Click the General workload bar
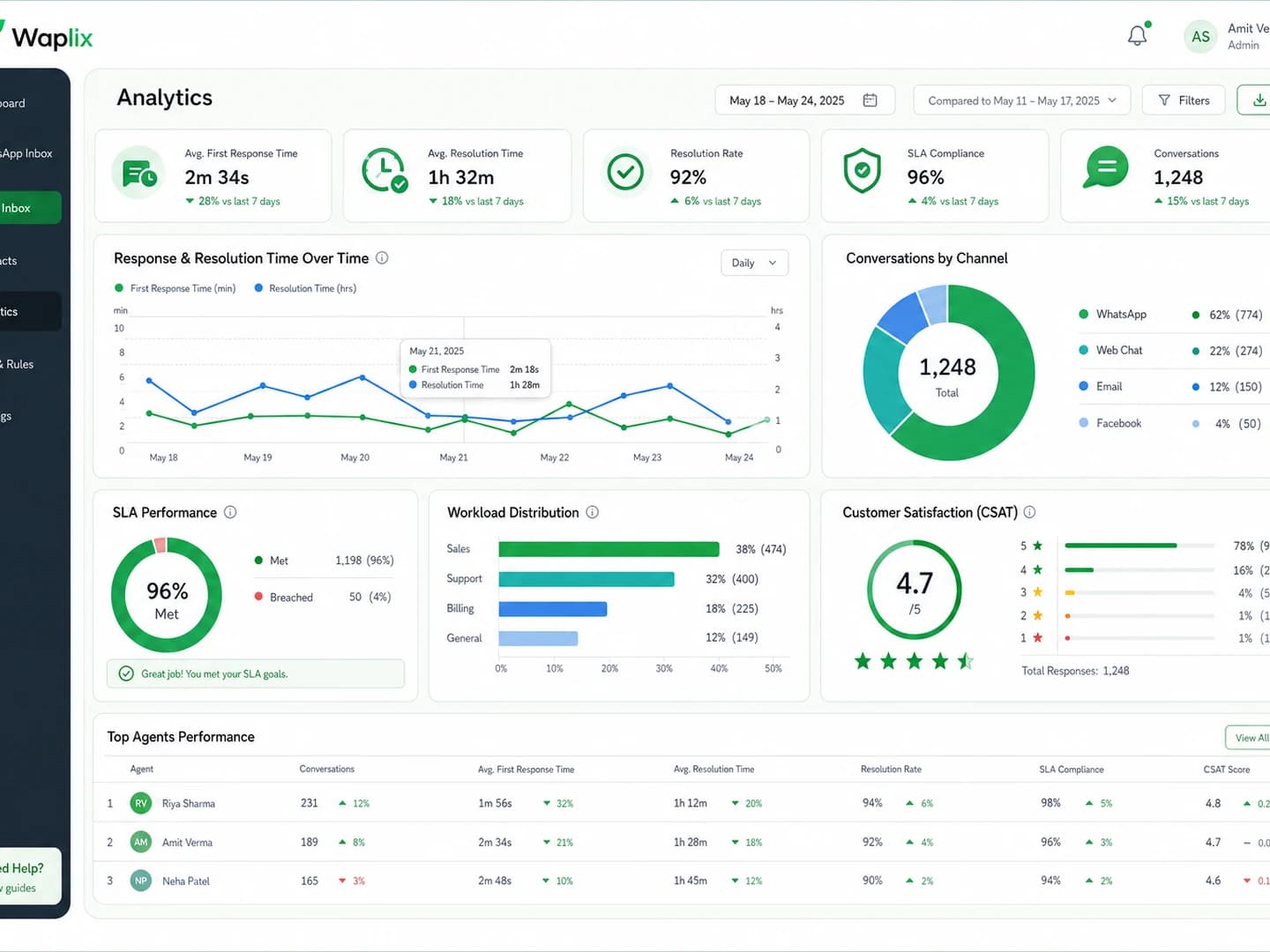Screen dimensions: 1270x952 [x=538, y=638]
